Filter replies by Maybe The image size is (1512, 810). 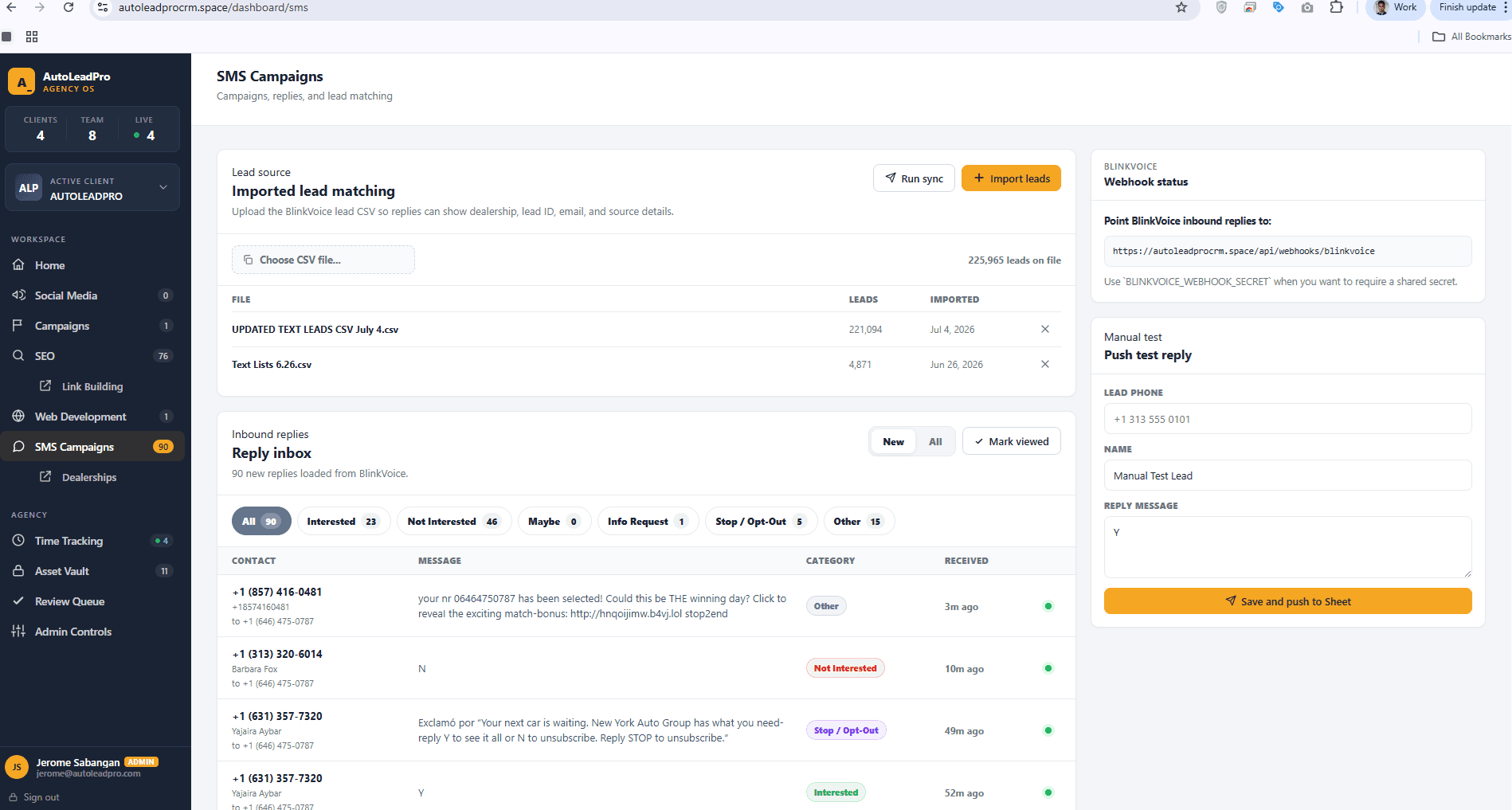(554, 522)
